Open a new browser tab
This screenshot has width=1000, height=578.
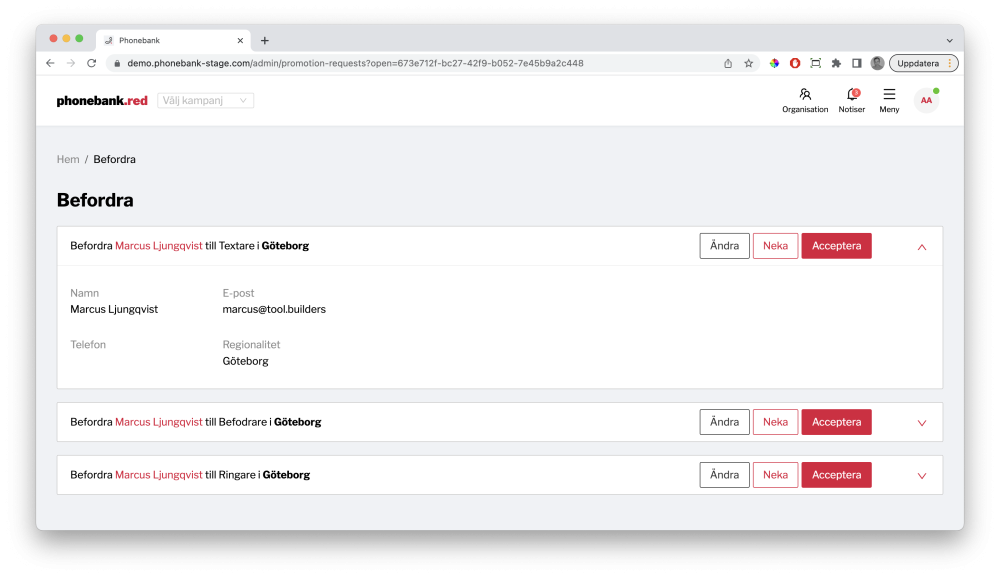265,40
